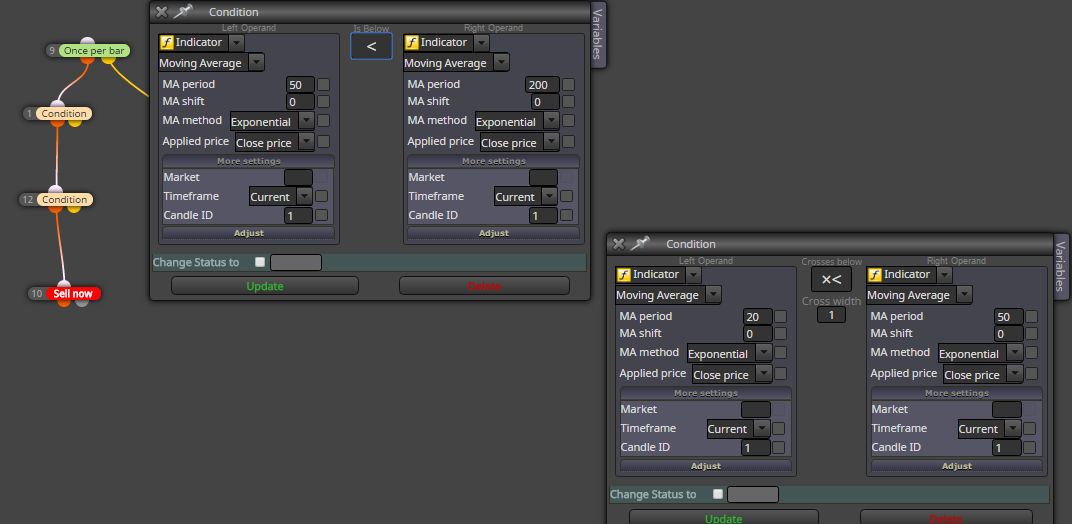
Task: Click Market field in upper left operand
Action: point(298,177)
